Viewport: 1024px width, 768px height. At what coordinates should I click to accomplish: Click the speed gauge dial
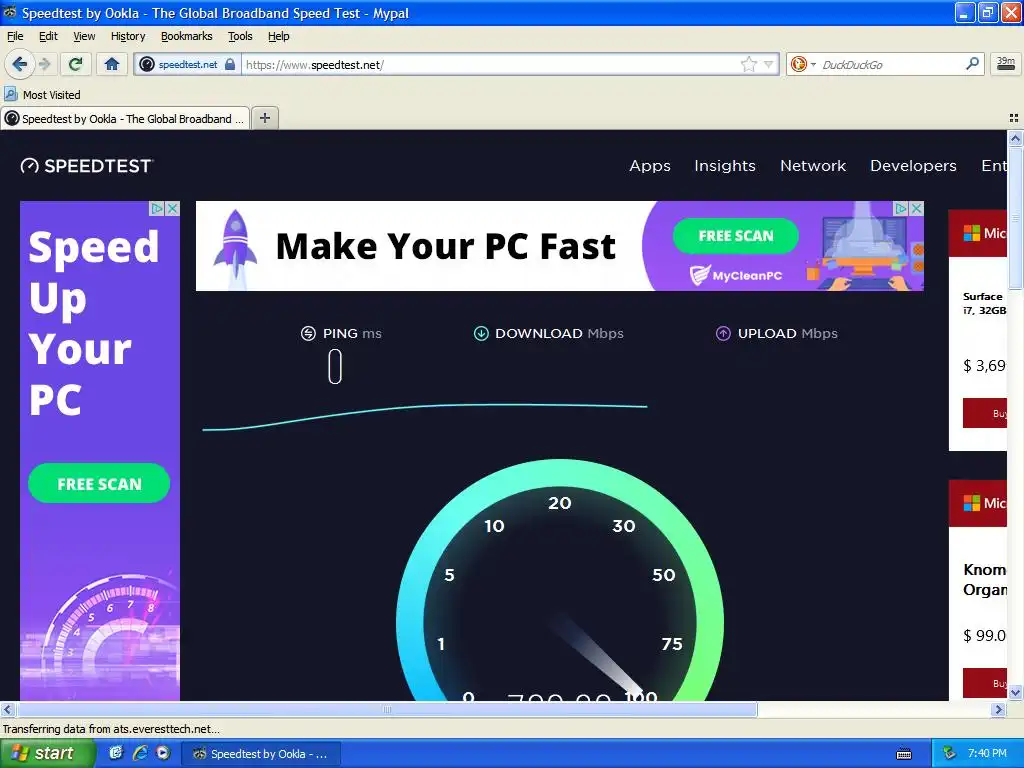[x=560, y=581]
